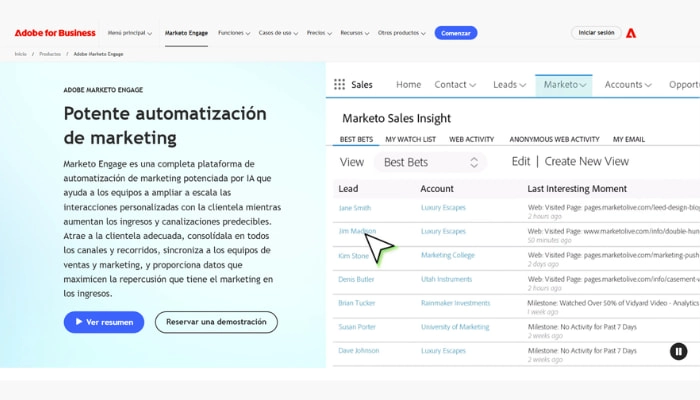Click the Iniciar sesión button
The height and width of the screenshot is (400, 700).
(x=596, y=33)
